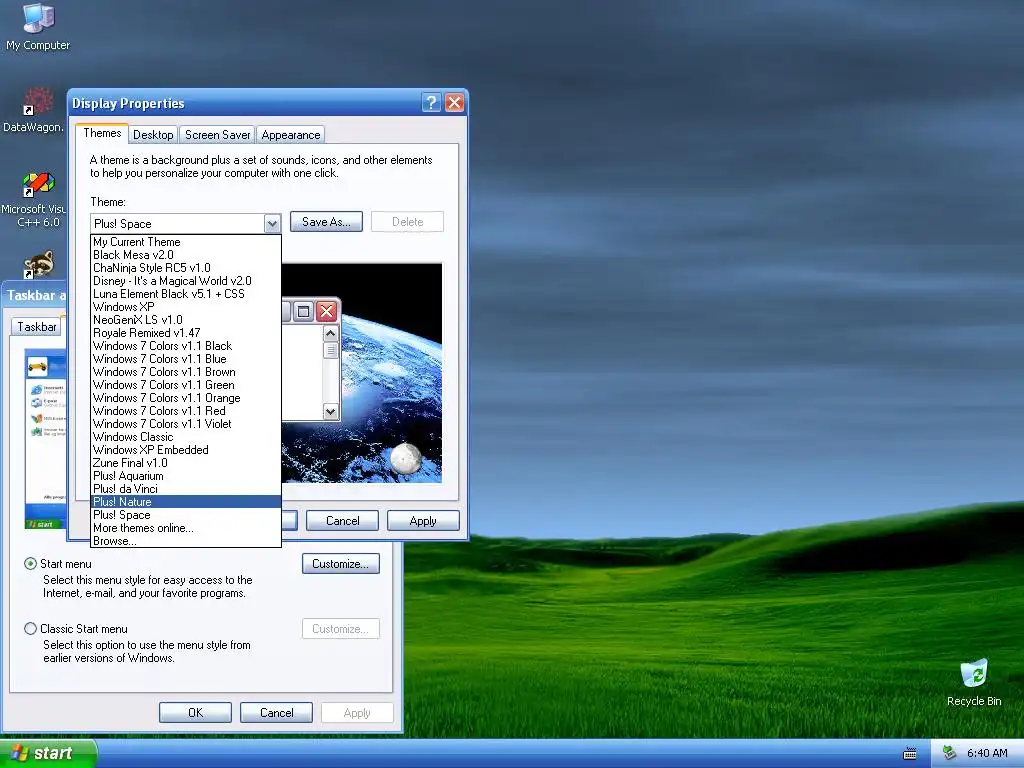Click Cancel in Display Properties

tap(342, 520)
